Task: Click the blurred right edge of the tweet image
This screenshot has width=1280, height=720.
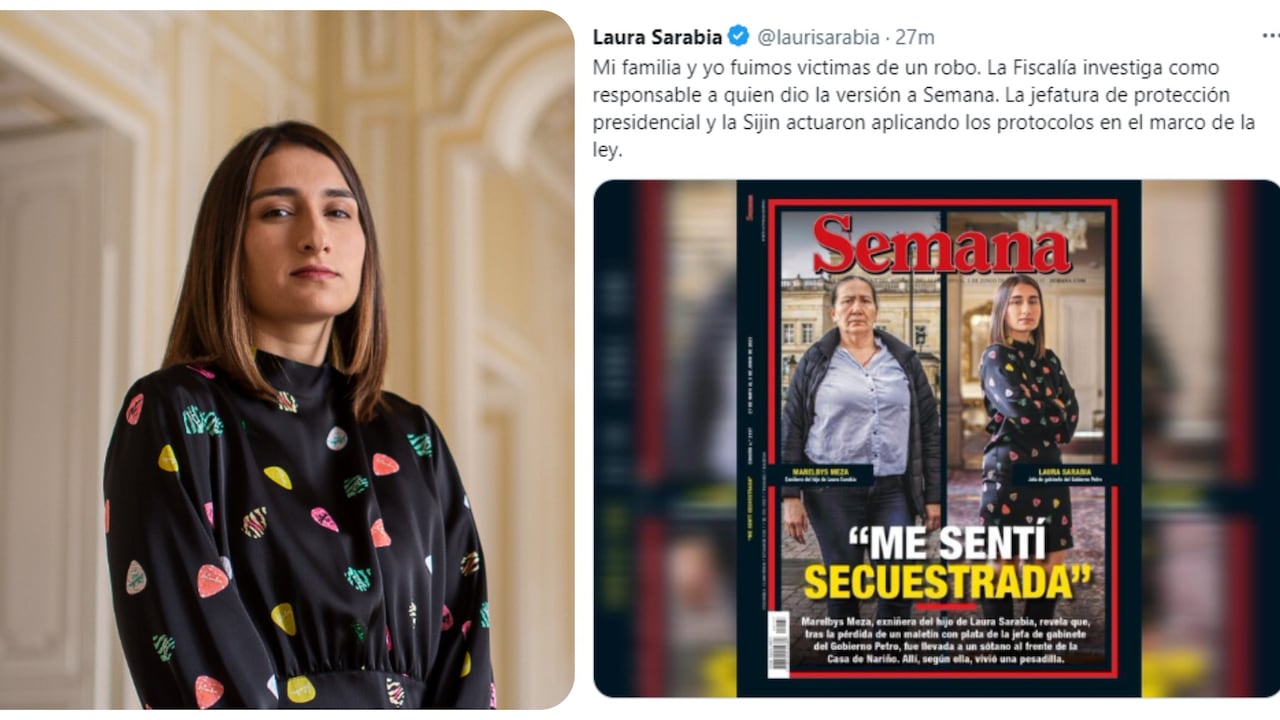Action: (1210, 438)
